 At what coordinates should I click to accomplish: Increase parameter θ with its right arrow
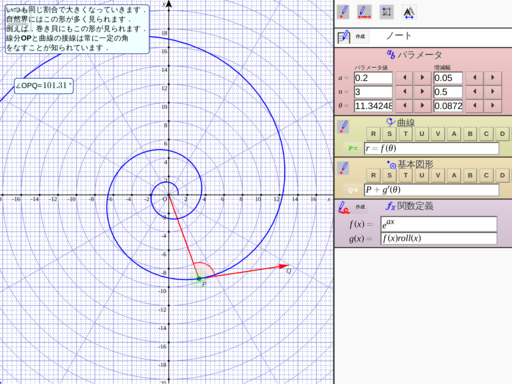[422, 106]
